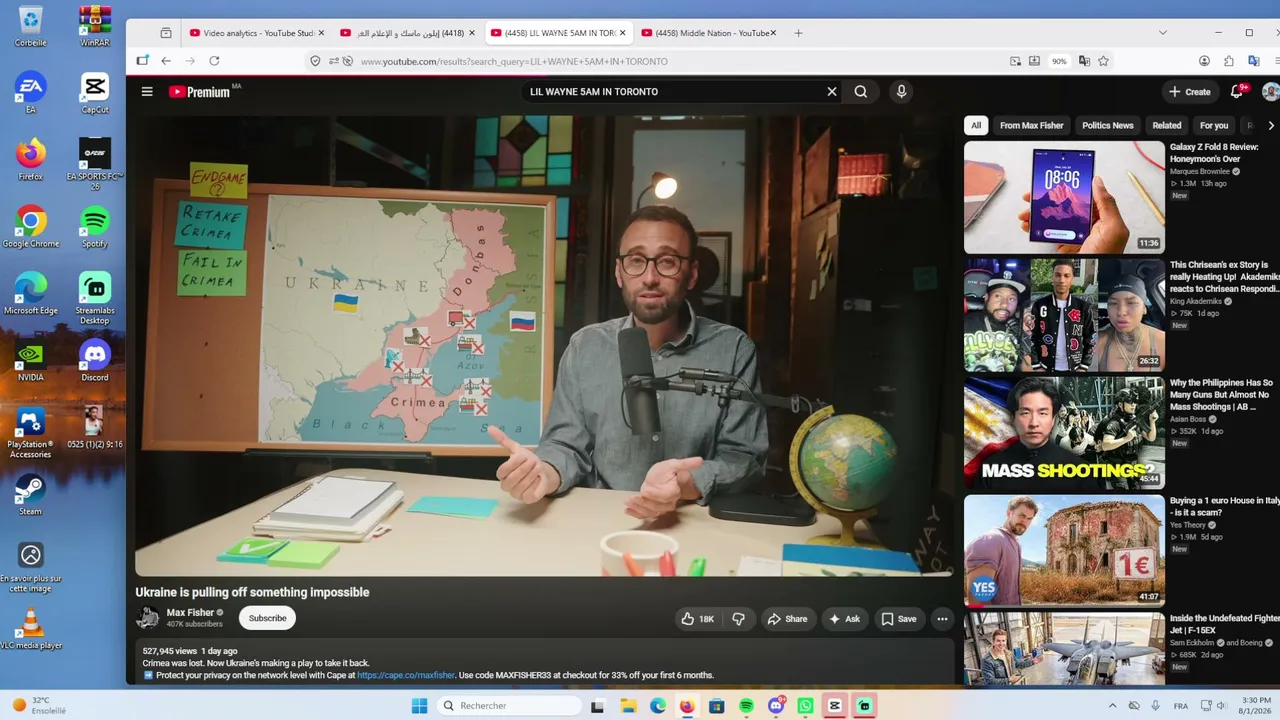Reload the page in Firefox

click(x=214, y=61)
